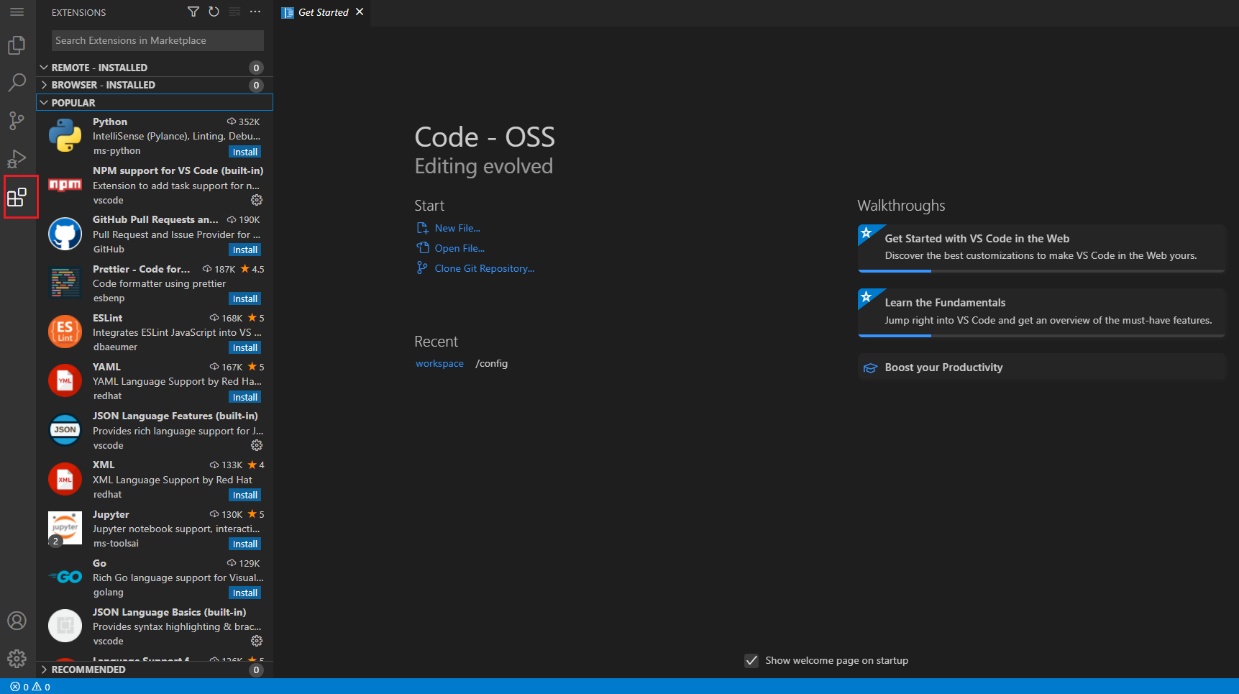1239x694 pixels.
Task: Open the Explorer view in activity bar
Action: tap(17, 45)
